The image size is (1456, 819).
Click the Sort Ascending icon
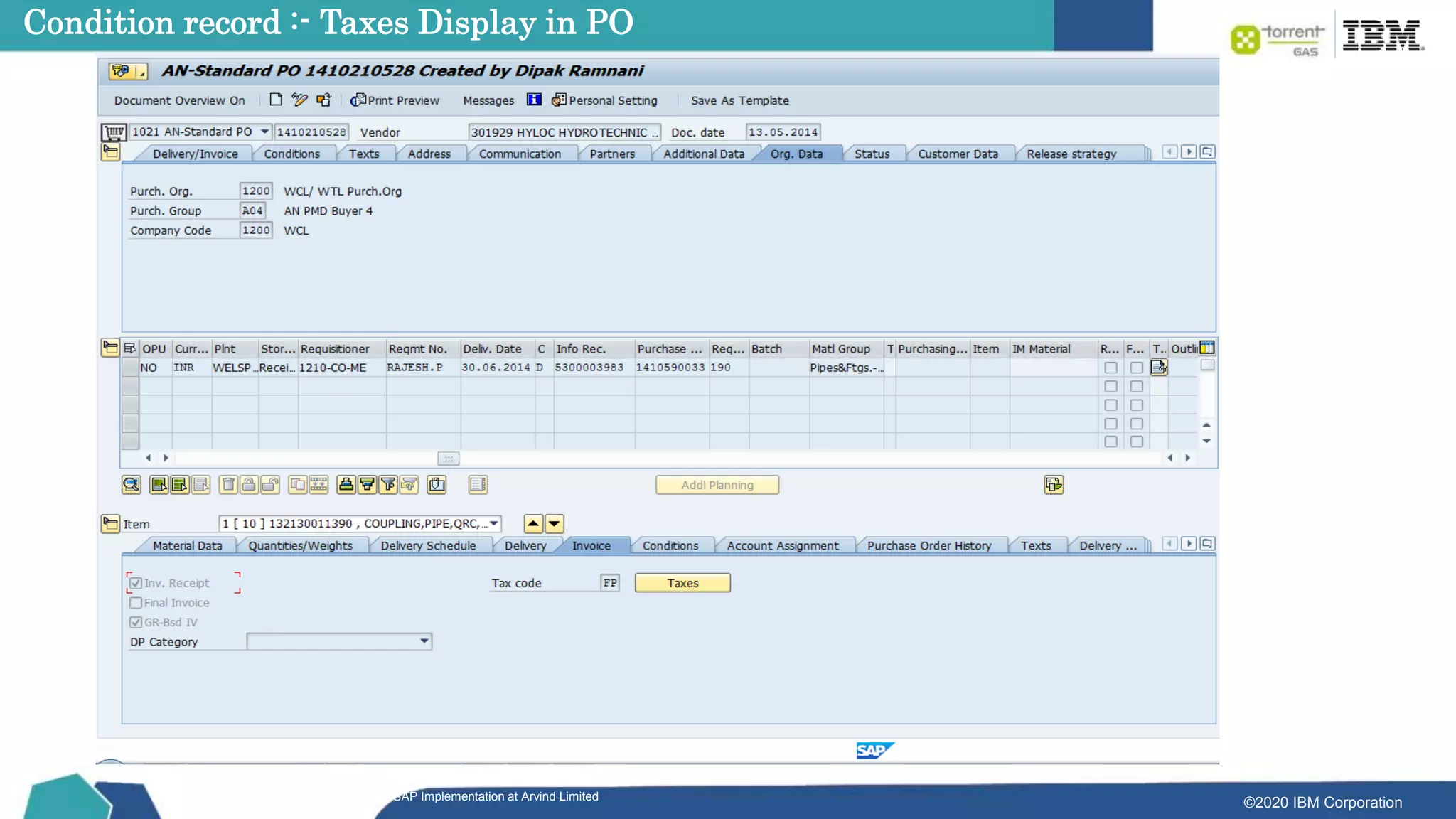[346, 485]
